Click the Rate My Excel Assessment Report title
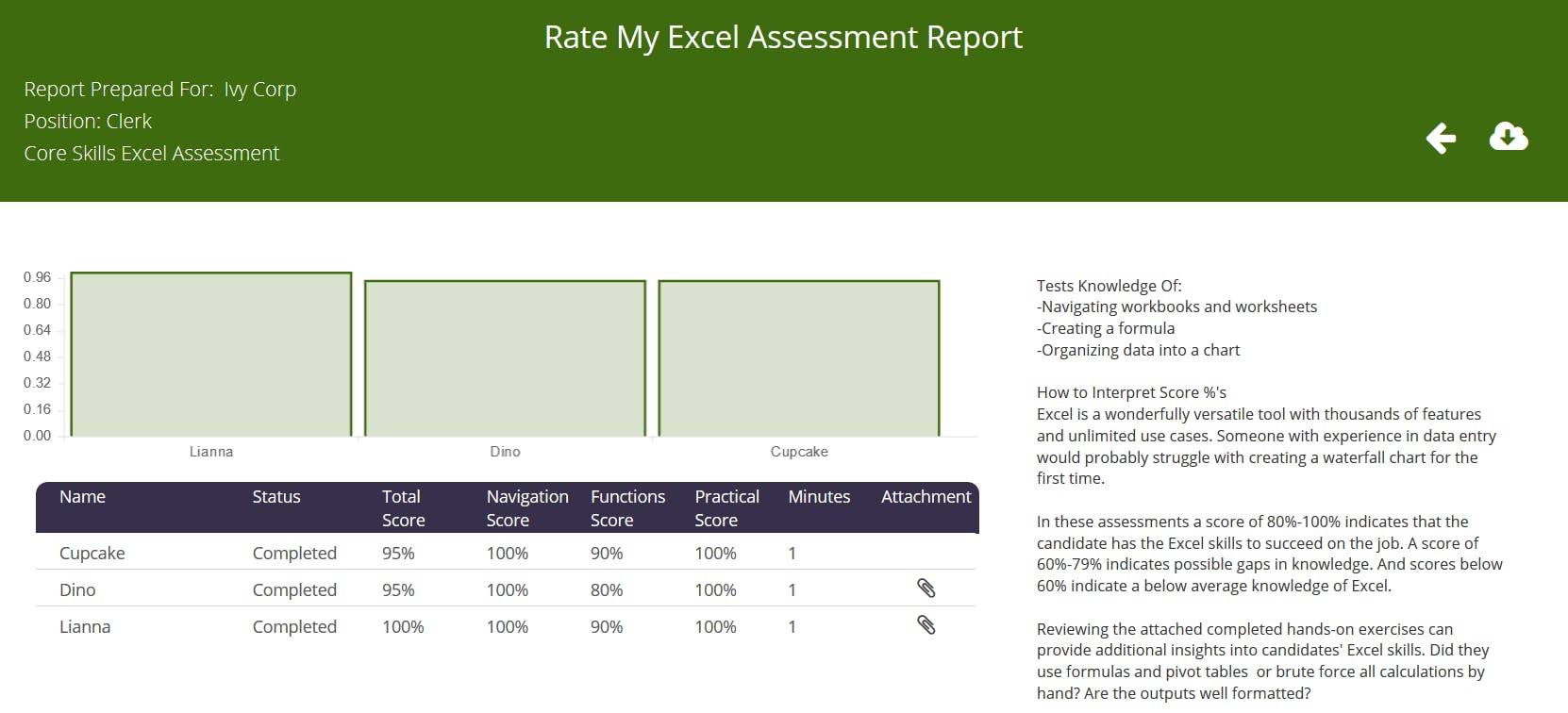 tap(783, 38)
